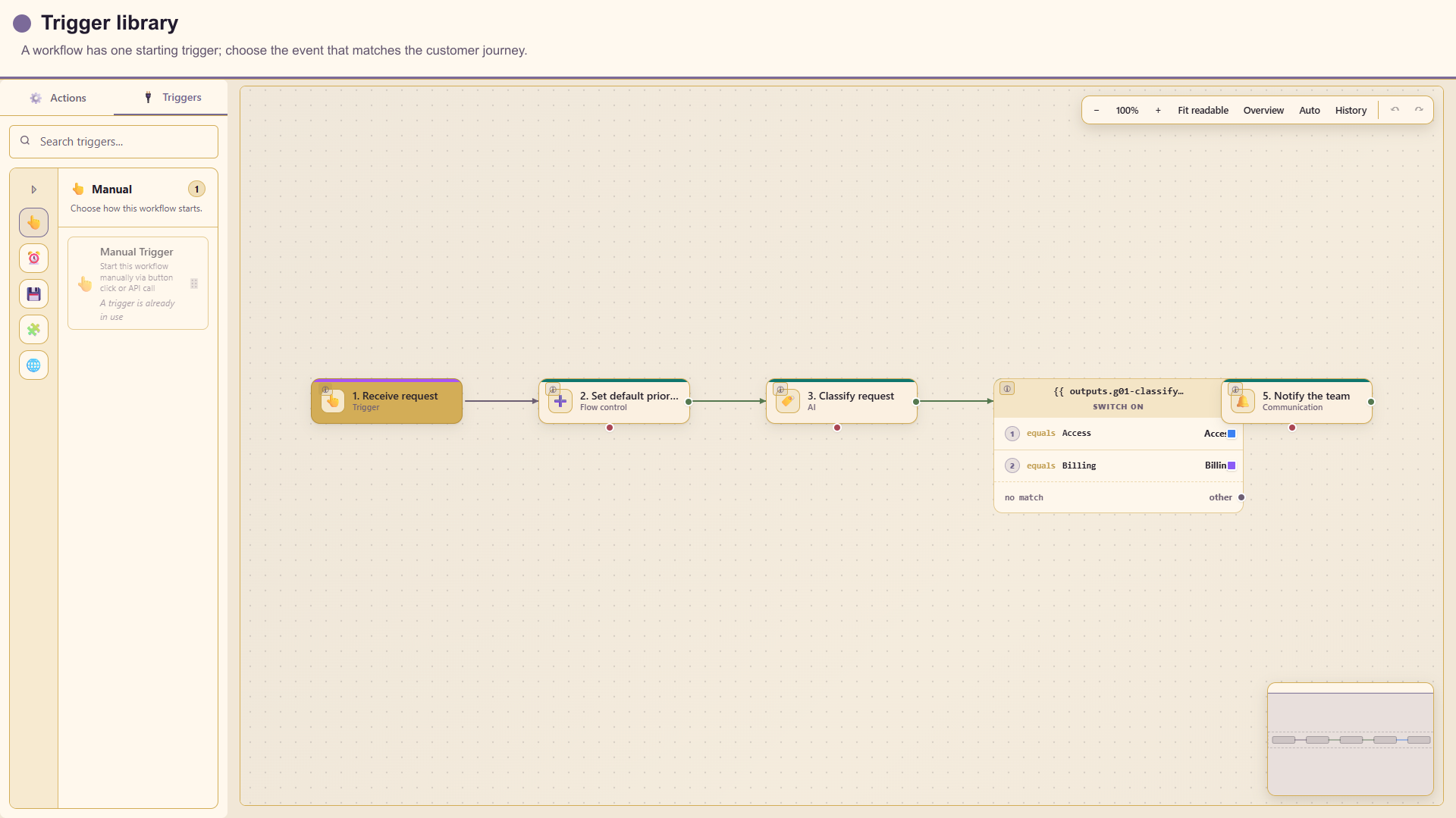Switch to the Triggers tab
The height and width of the screenshot is (818, 1456).
pyautogui.click(x=171, y=98)
